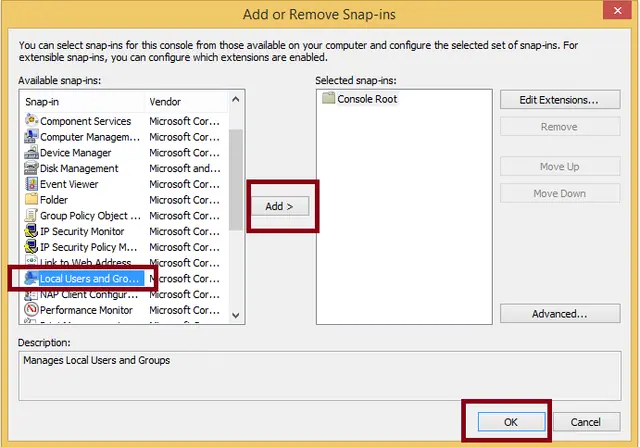Sort the list by Vendor column header
The width and height of the screenshot is (640, 447).
(x=186, y=102)
